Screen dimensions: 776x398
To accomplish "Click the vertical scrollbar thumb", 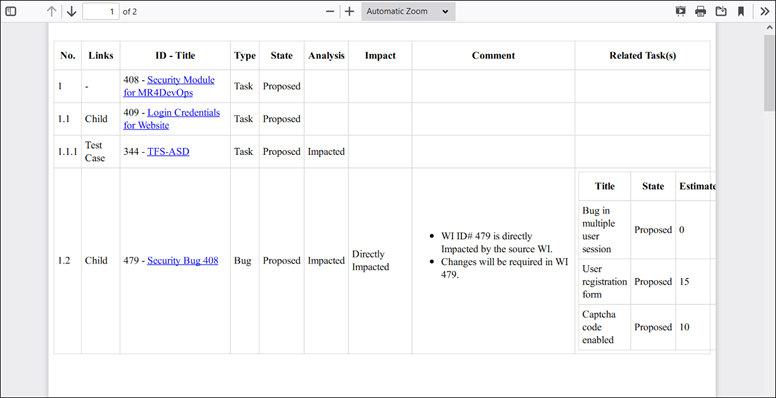I will tap(770, 73).
